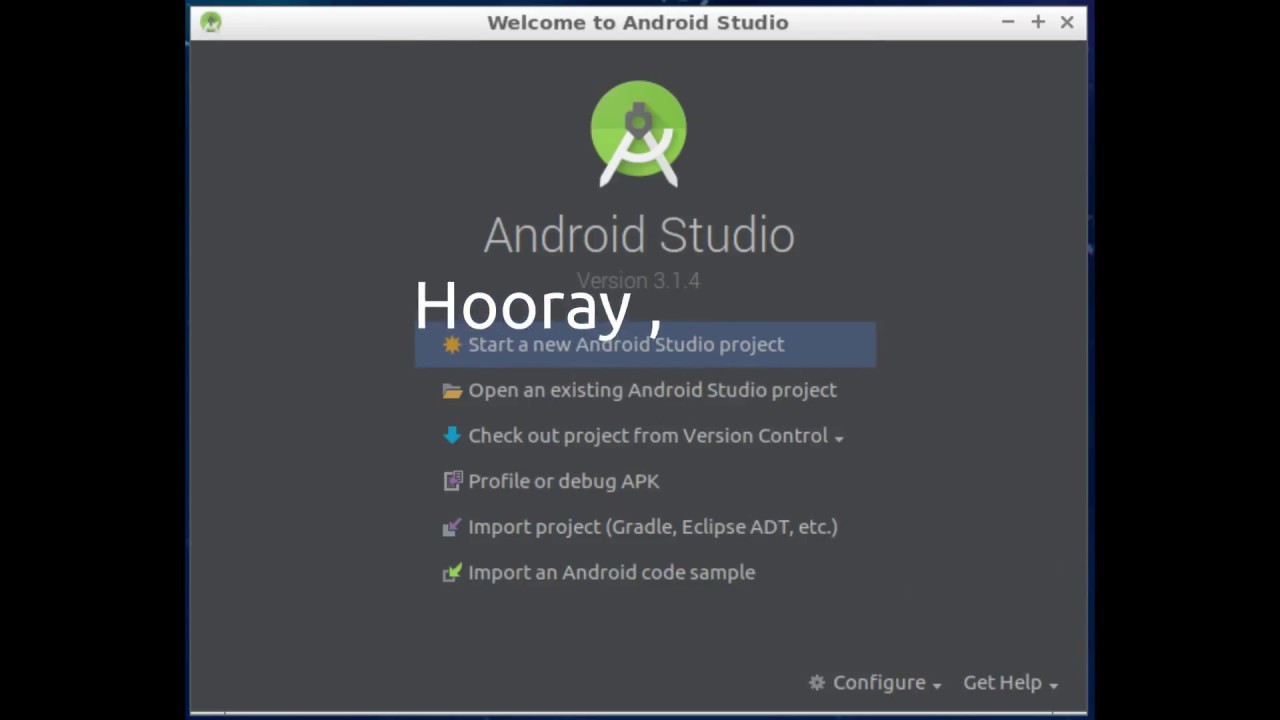Open an existing Android Studio project
The height and width of the screenshot is (720, 1280).
[x=652, y=390]
